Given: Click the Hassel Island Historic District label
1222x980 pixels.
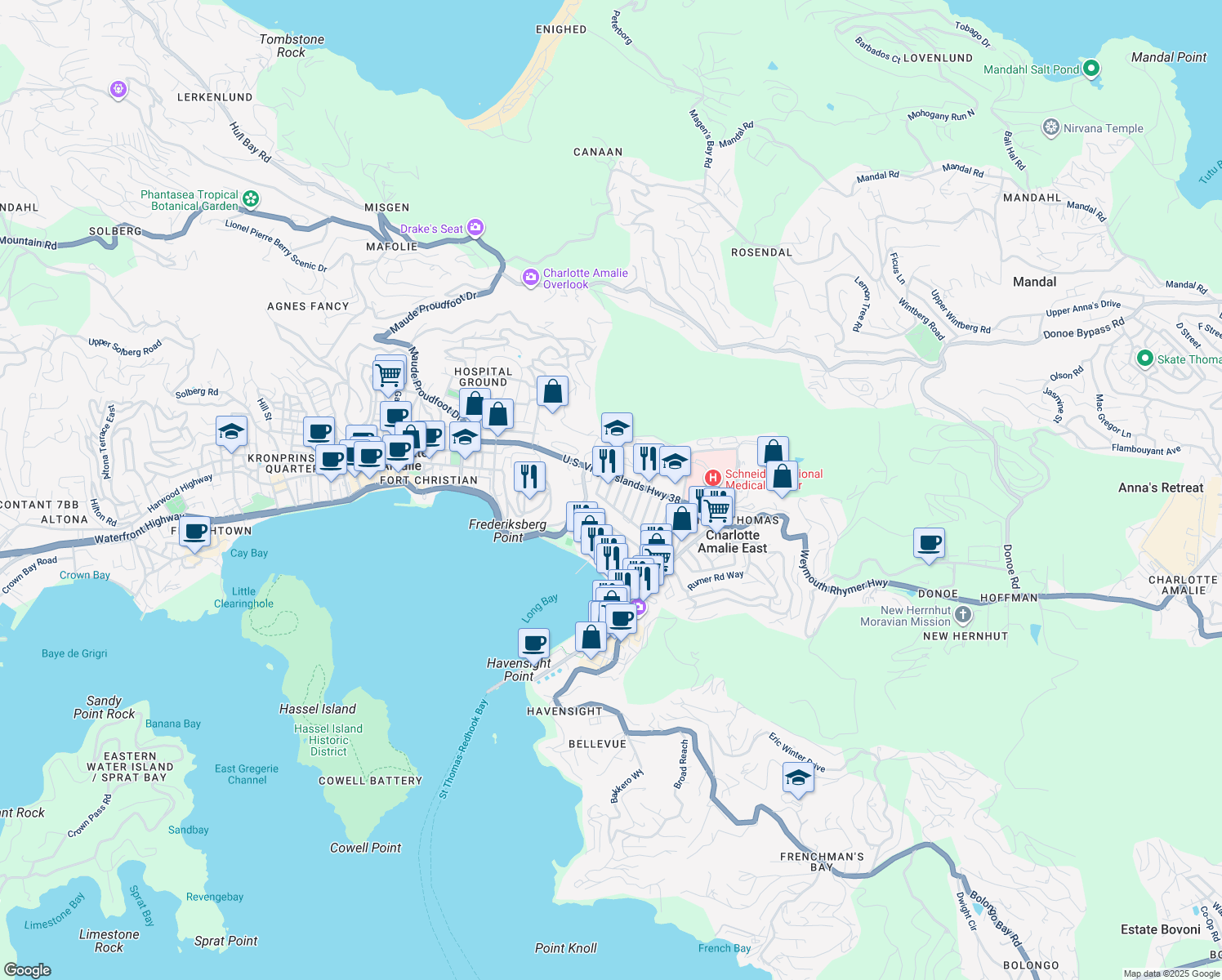Looking at the screenshot, I should click(328, 740).
